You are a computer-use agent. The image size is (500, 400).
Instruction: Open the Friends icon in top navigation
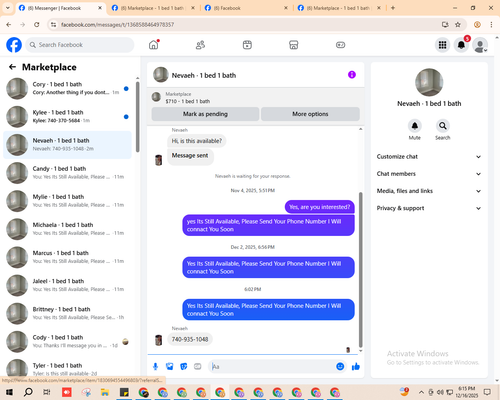click(200, 45)
